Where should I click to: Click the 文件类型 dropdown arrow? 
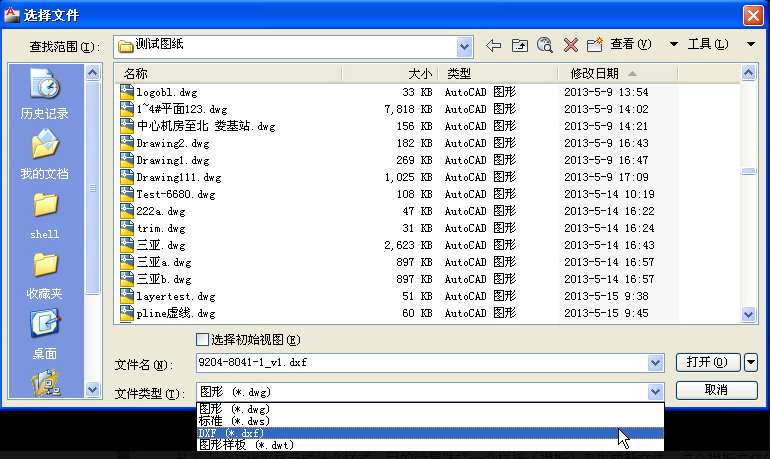click(655, 392)
